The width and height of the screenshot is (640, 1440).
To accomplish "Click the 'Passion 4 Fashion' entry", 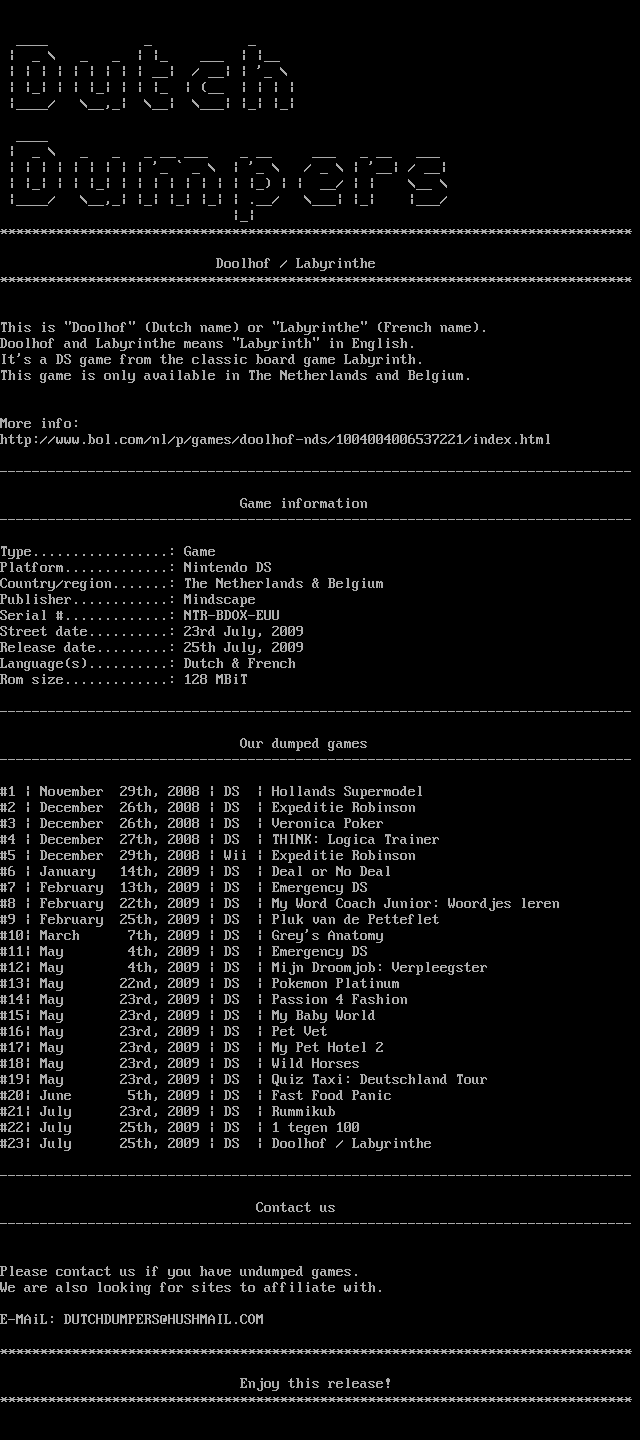I will [x=340, y=1000].
